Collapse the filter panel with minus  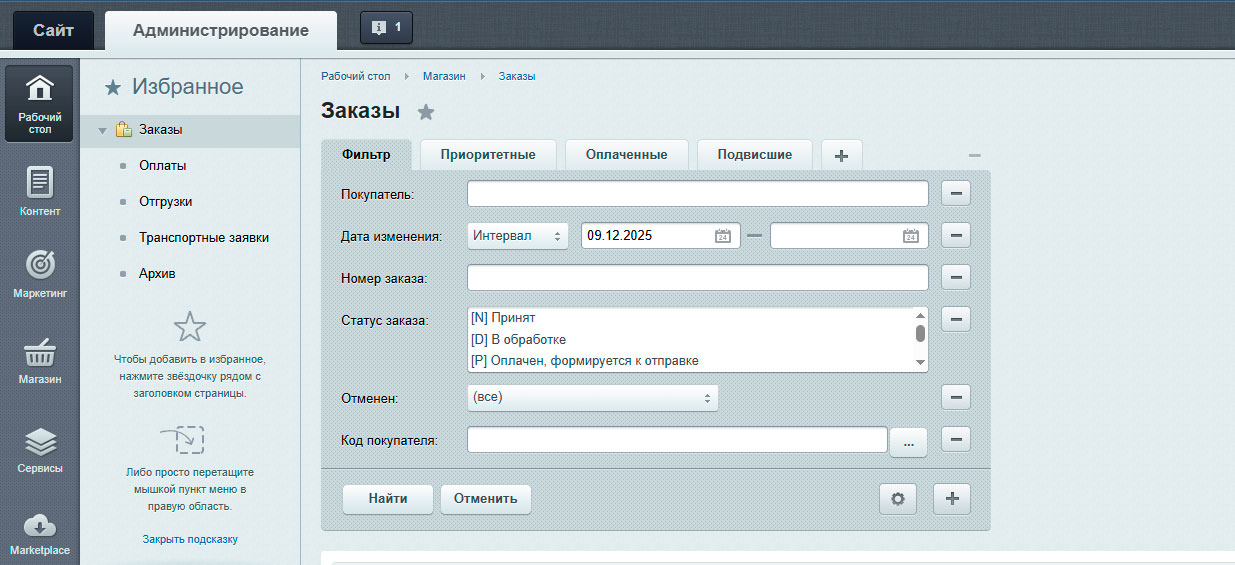tap(974, 156)
